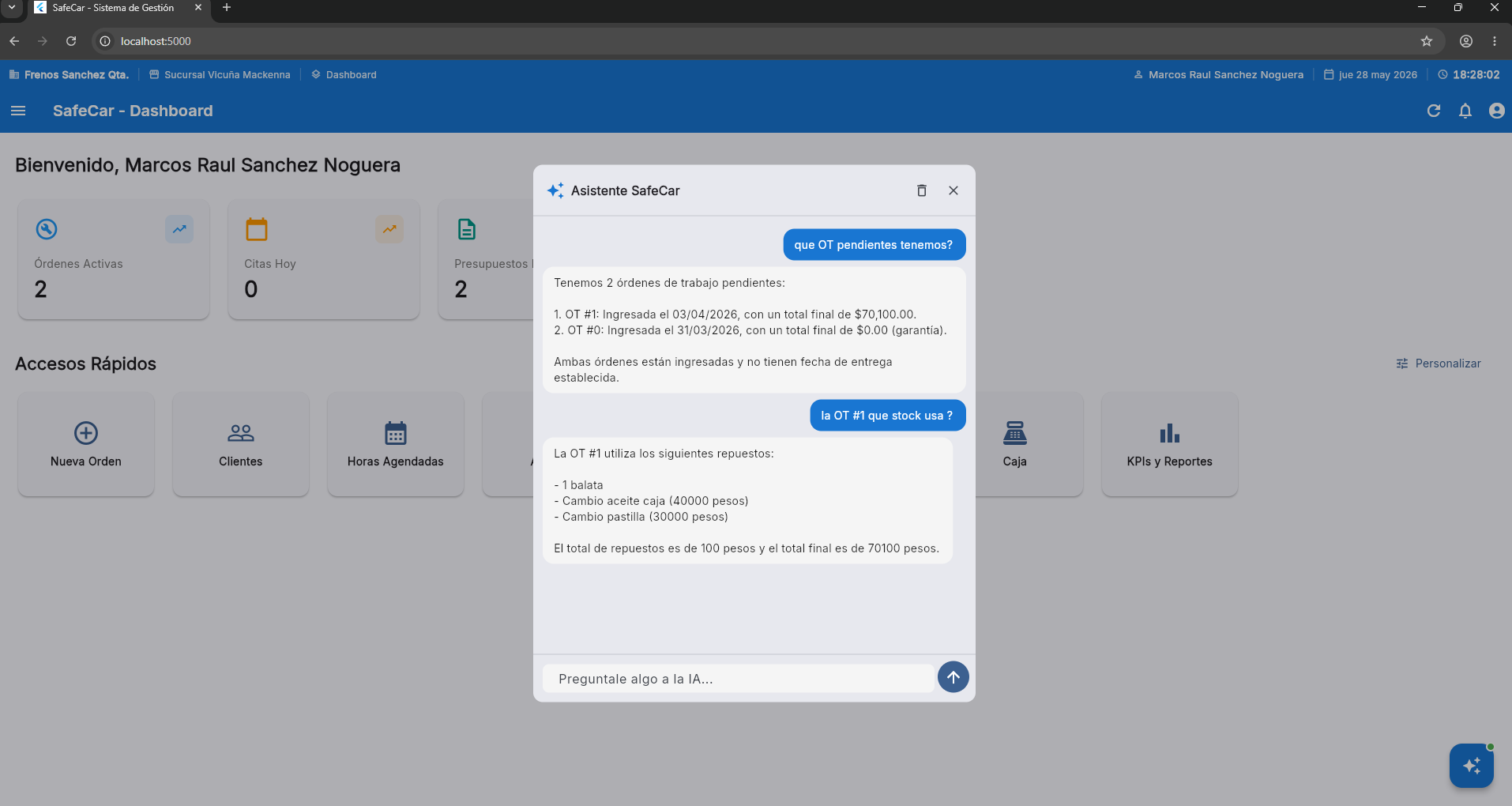Focus the Preguntale algo a la IA field

click(738, 679)
